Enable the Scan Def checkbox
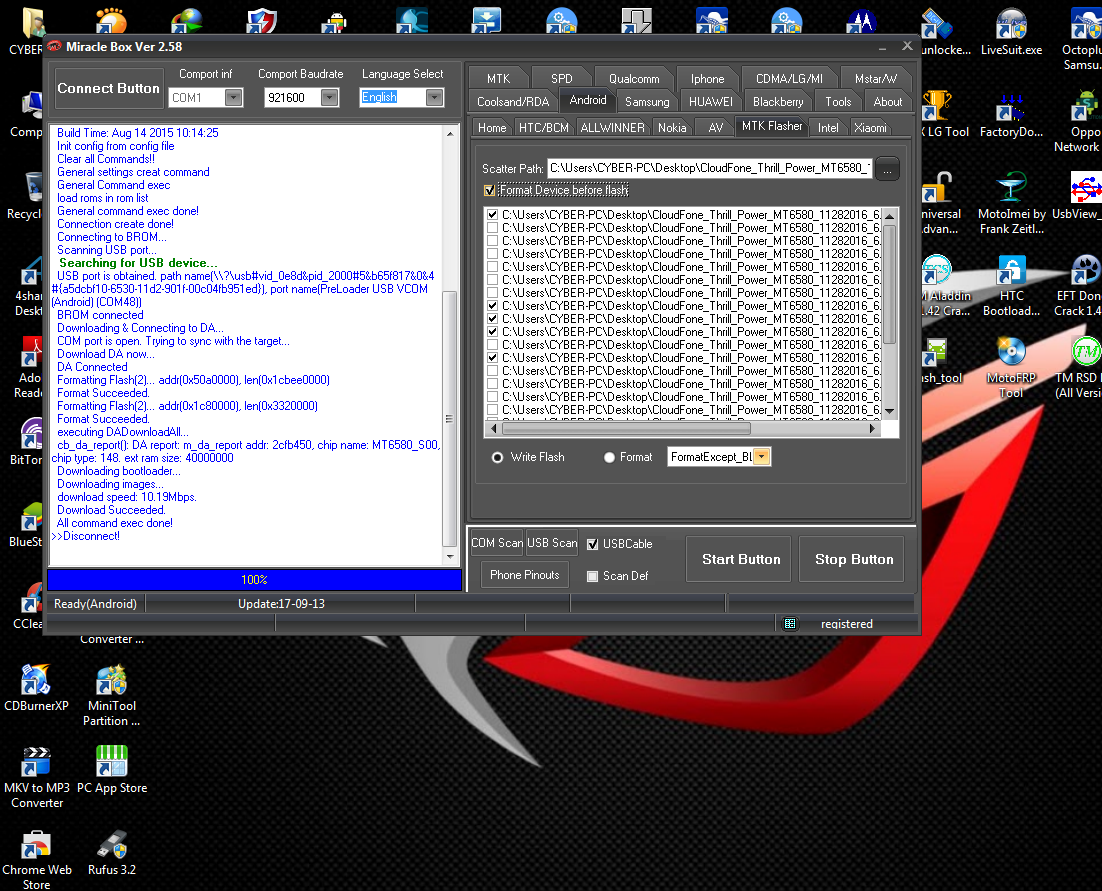The height and width of the screenshot is (891, 1102). (x=592, y=576)
